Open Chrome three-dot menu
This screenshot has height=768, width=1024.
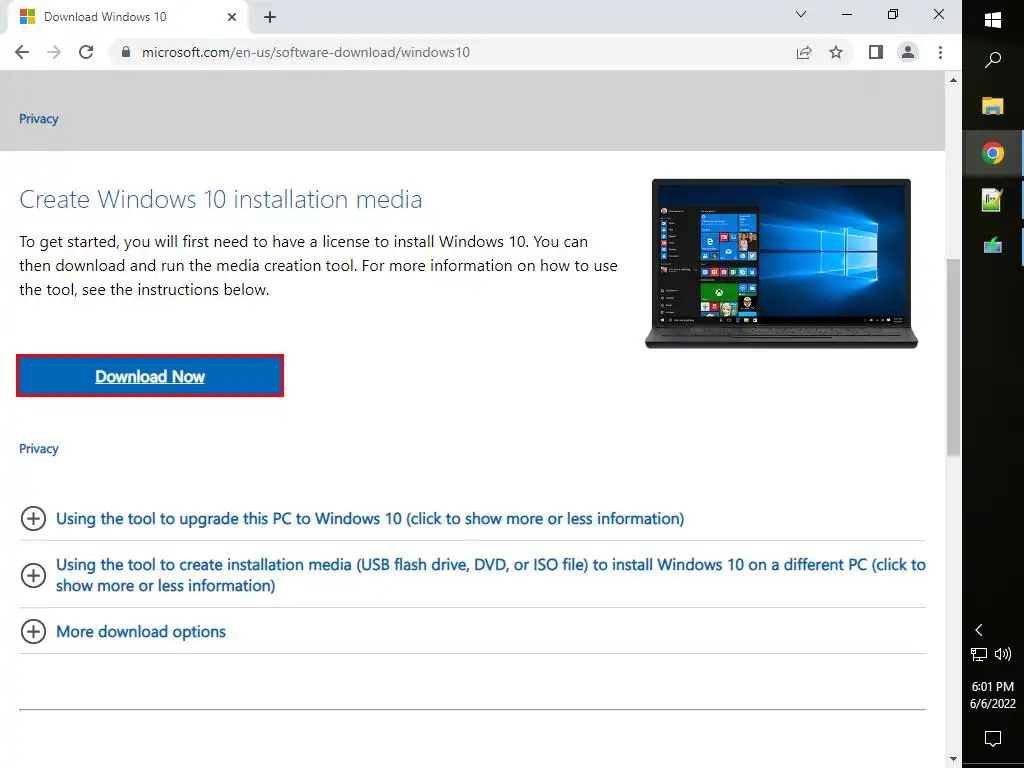point(940,52)
